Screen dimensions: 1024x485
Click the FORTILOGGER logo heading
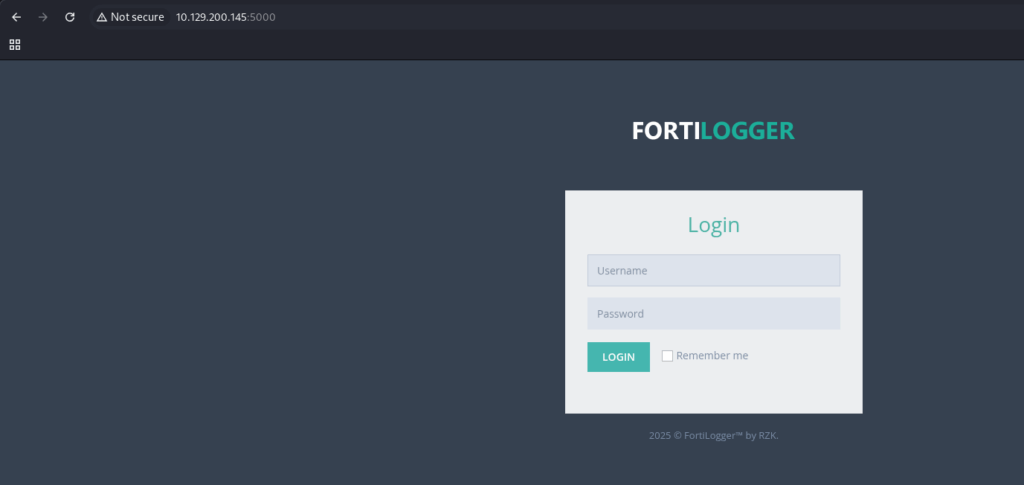[x=713, y=131]
